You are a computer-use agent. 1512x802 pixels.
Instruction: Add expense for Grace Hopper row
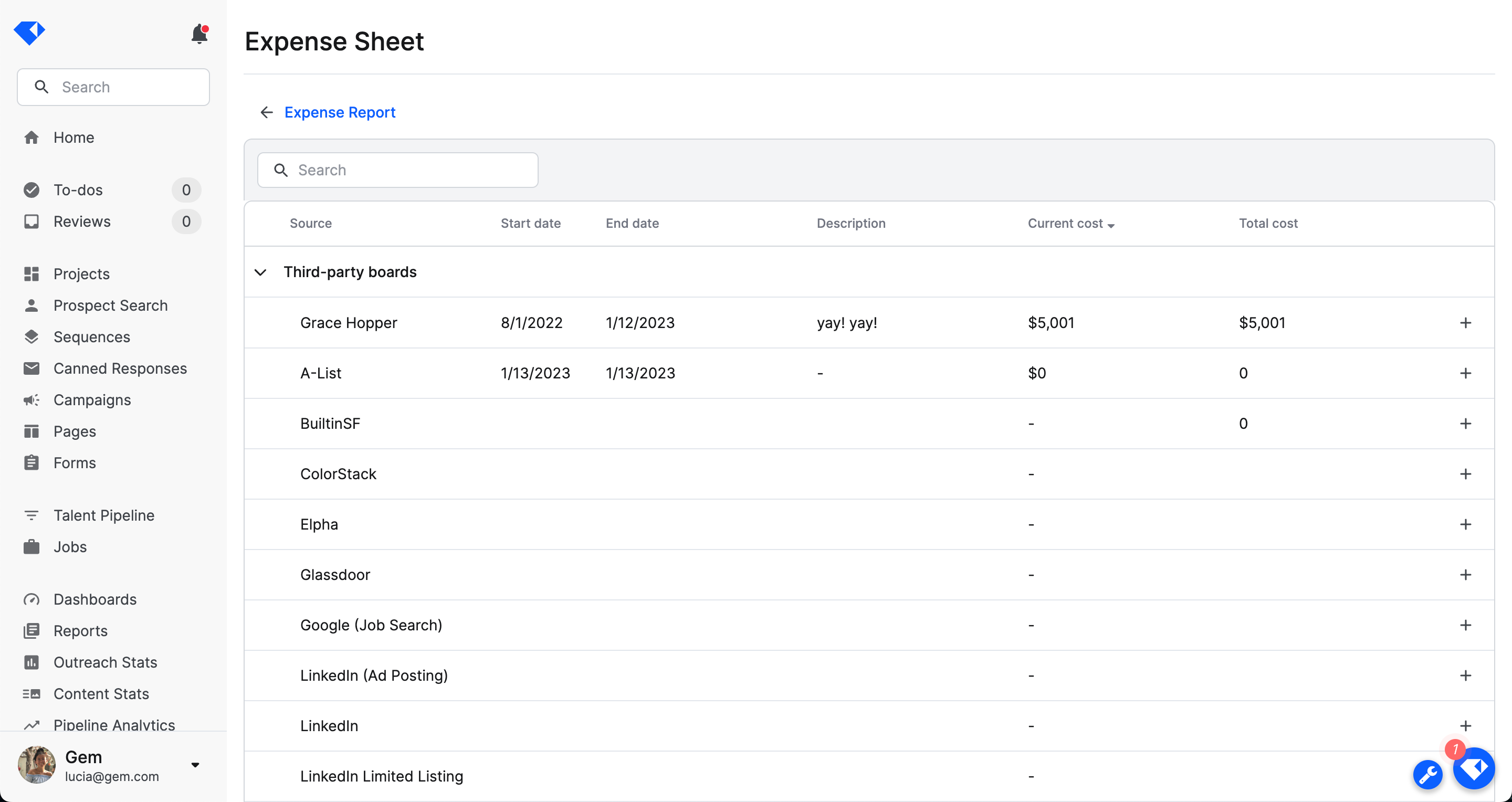(x=1466, y=323)
